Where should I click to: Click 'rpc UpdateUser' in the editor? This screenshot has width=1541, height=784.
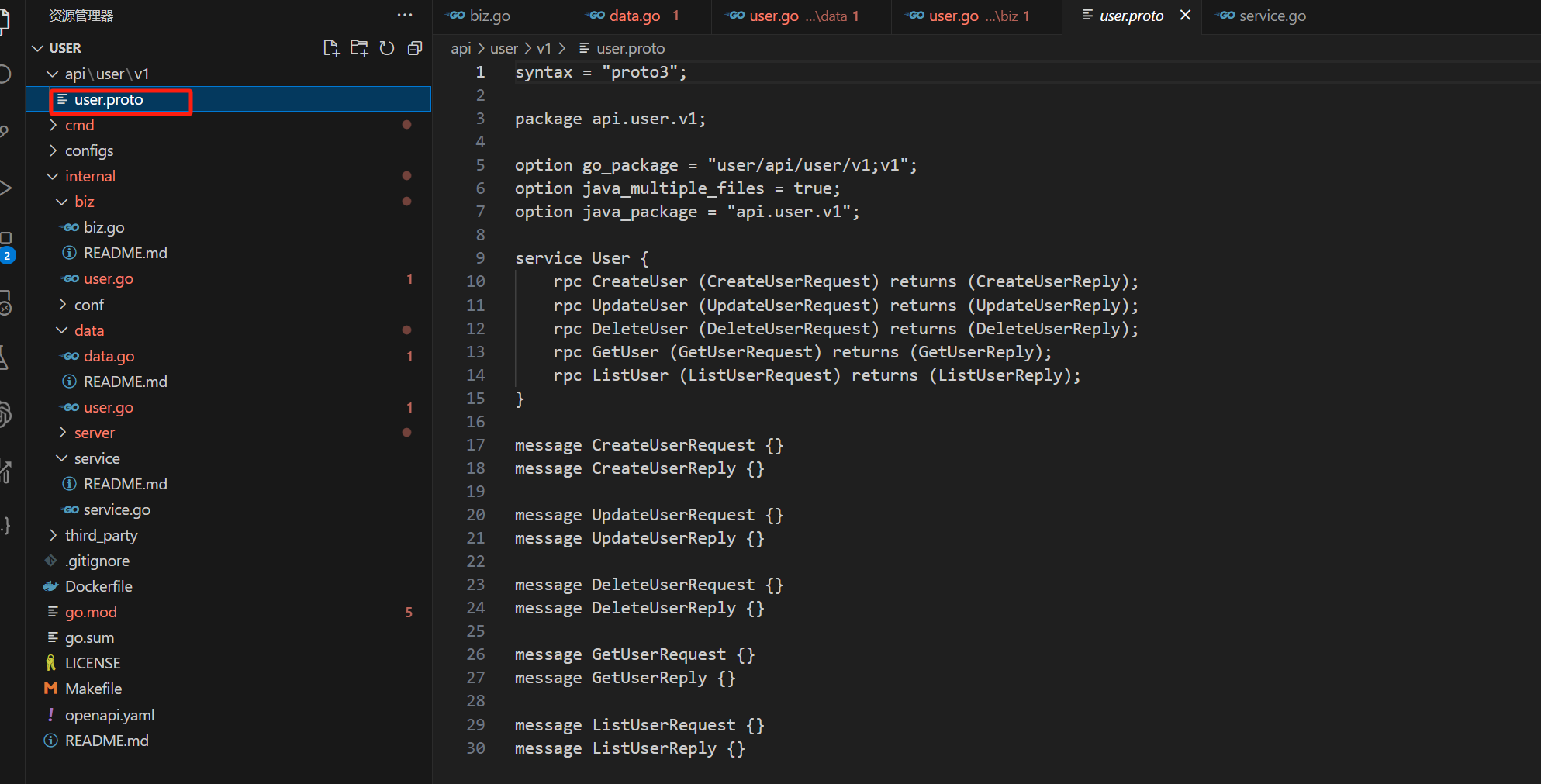tap(620, 306)
